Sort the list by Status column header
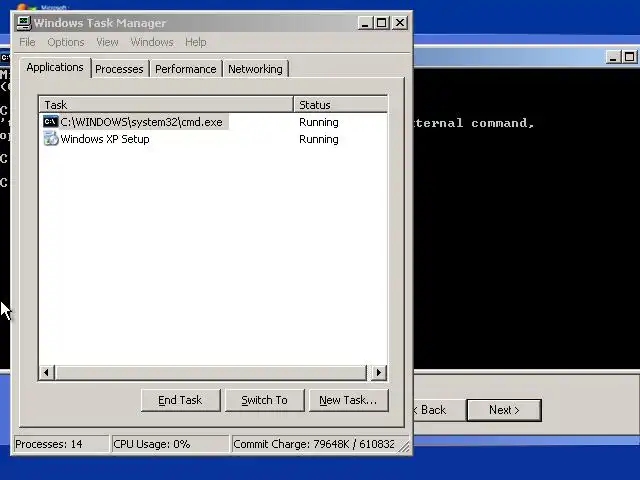 click(x=340, y=104)
